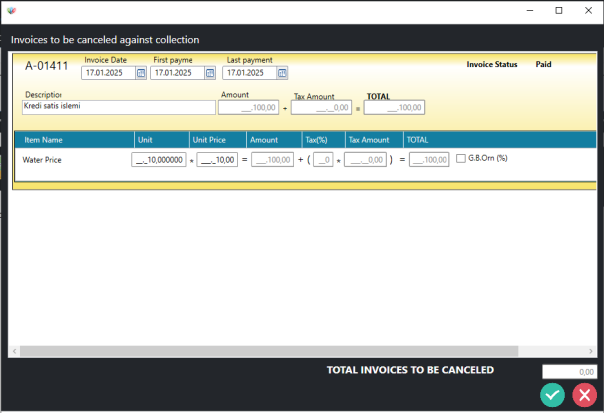Image resolution: width=604 pixels, height=413 pixels.
Task: Open the Last payment calendar picker
Action: pos(282,73)
